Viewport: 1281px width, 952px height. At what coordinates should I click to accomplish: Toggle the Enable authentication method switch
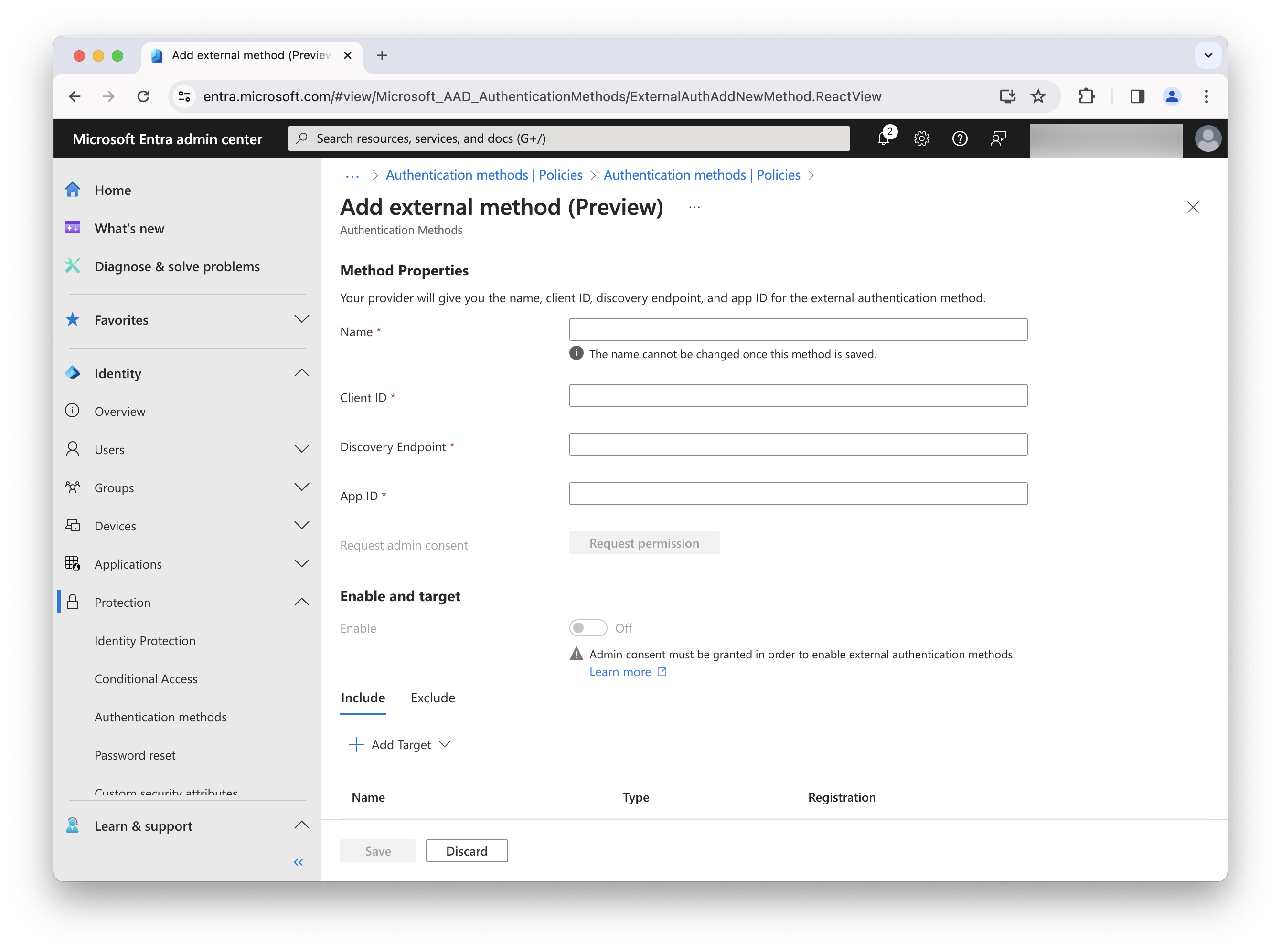point(588,627)
